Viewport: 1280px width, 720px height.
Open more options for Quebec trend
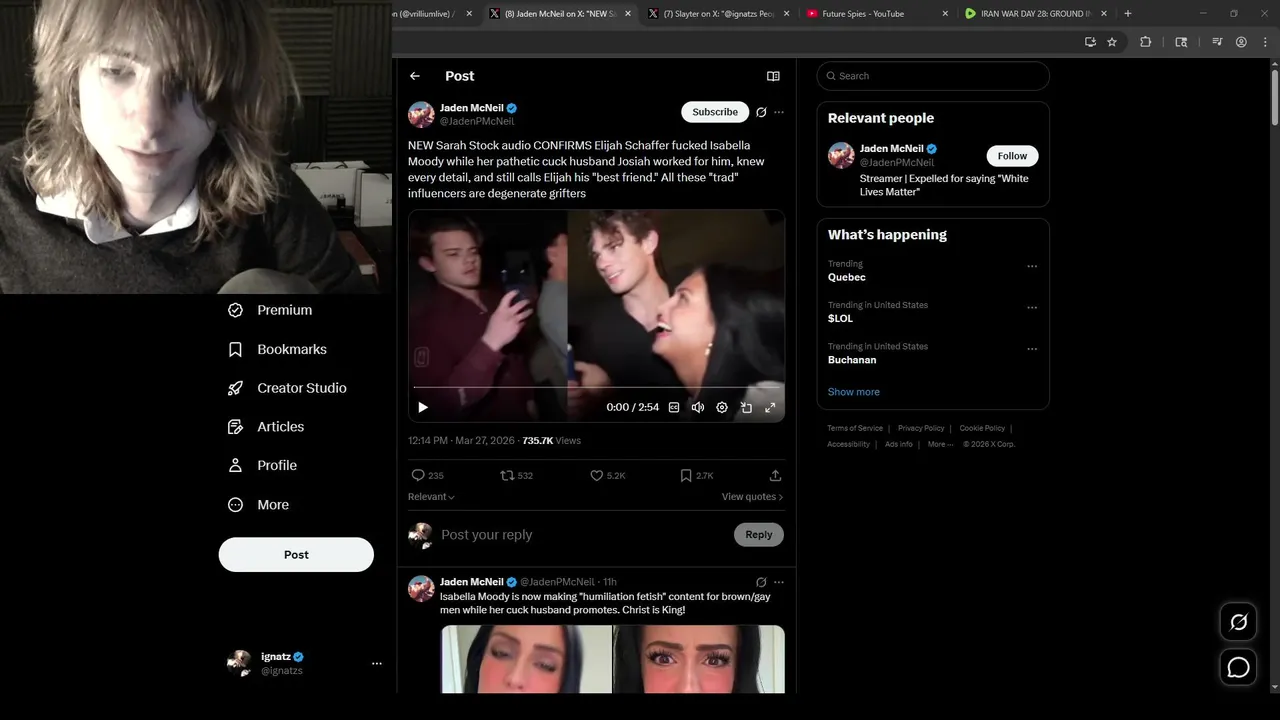click(x=1032, y=267)
